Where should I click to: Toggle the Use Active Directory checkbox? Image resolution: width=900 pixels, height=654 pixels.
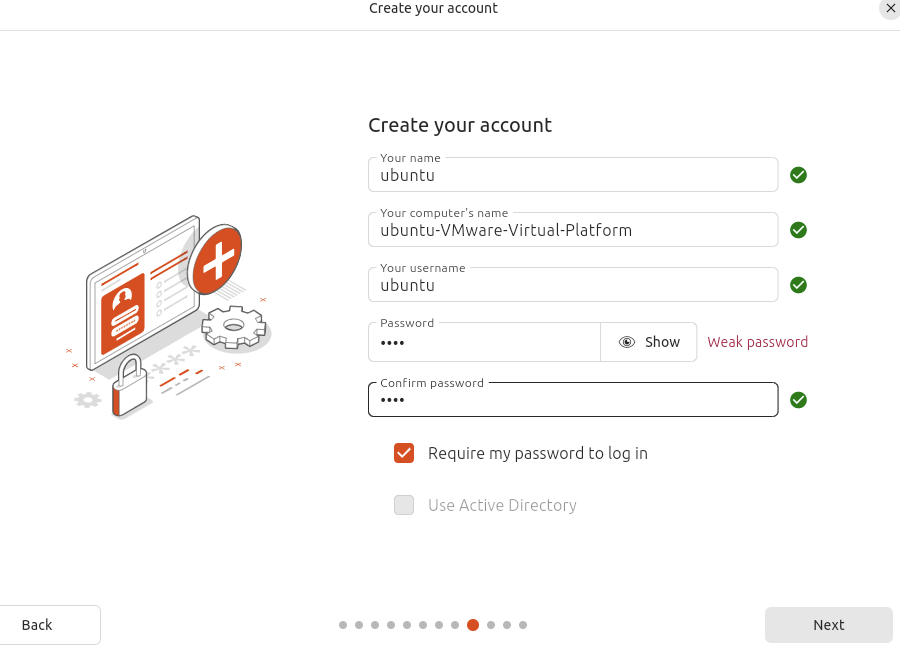pyautogui.click(x=404, y=505)
